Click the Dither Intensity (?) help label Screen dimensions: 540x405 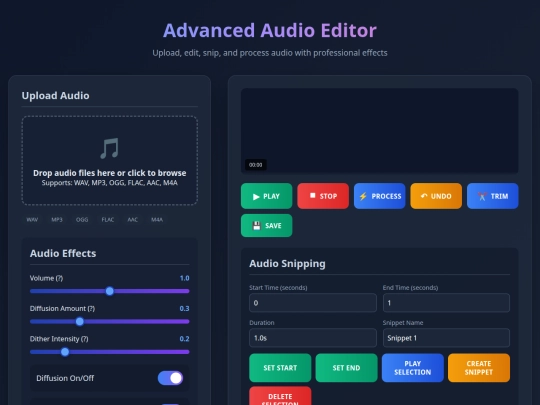pyautogui.click(x=59, y=339)
